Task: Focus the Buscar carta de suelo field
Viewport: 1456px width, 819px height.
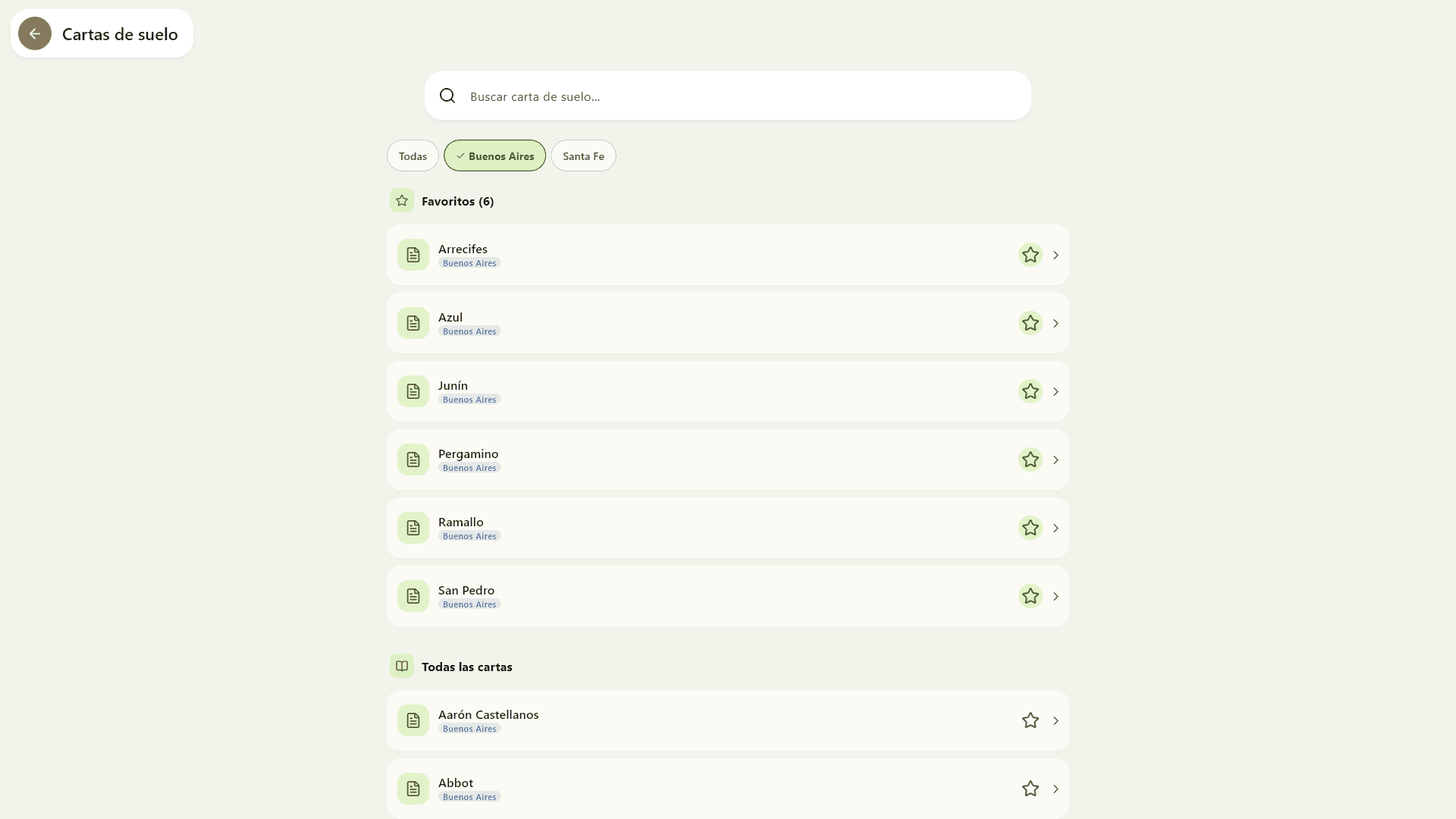Action: point(728,96)
